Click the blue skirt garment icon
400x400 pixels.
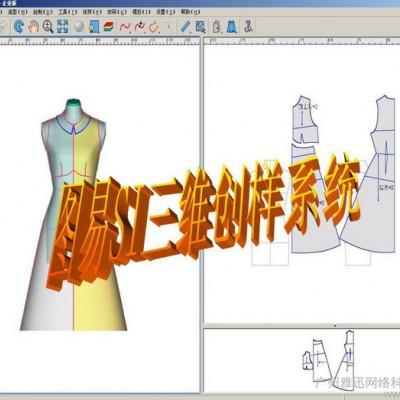click(x=232, y=26)
